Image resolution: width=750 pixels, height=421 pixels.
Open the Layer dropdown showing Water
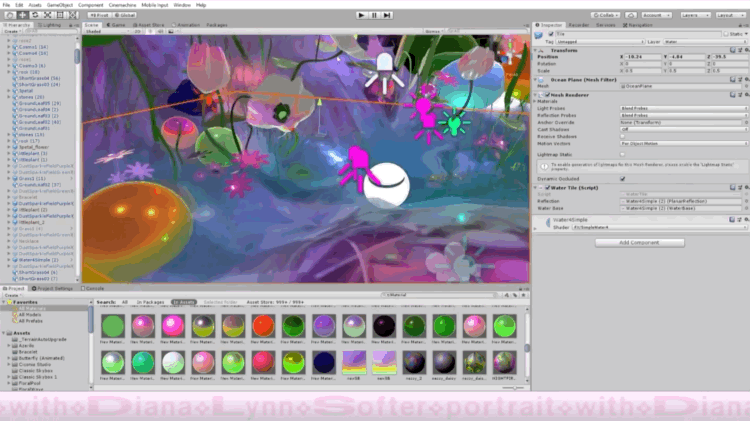point(705,42)
